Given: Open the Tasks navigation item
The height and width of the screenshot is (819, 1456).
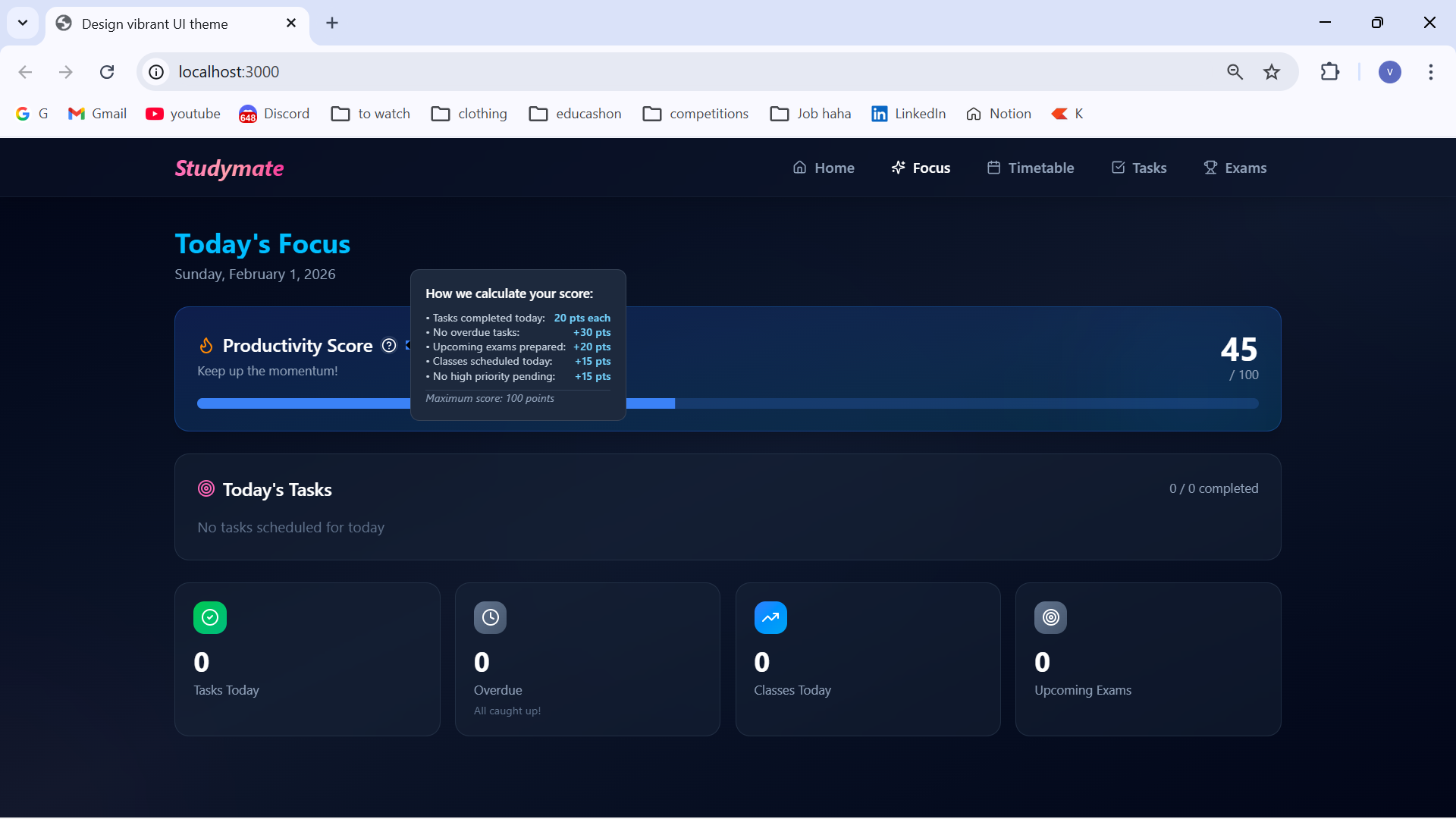Looking at the screenshot, I should point(1139,168).
